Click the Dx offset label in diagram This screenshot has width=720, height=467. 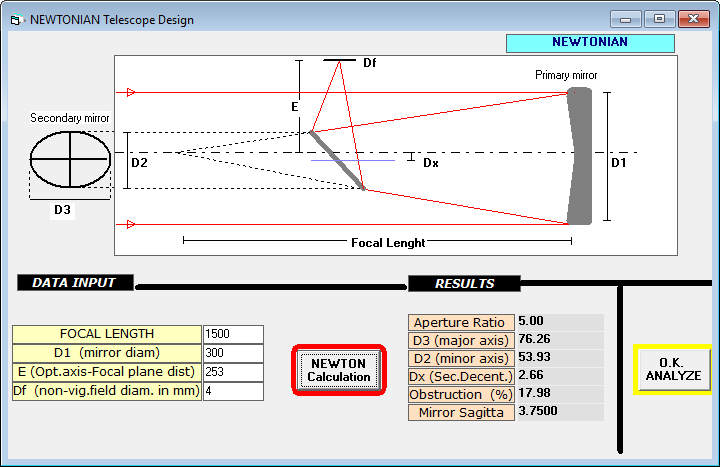(x=431, y=163)
